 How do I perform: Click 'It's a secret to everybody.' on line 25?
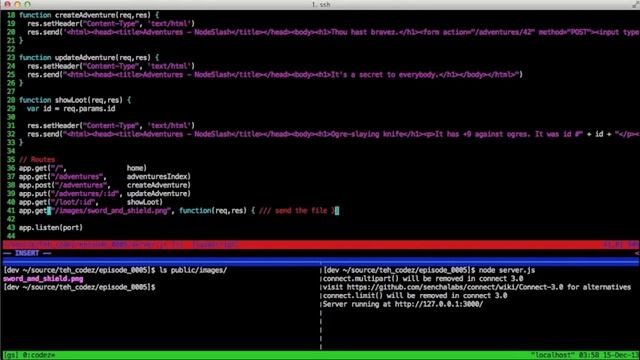click(x=384, y=75)
